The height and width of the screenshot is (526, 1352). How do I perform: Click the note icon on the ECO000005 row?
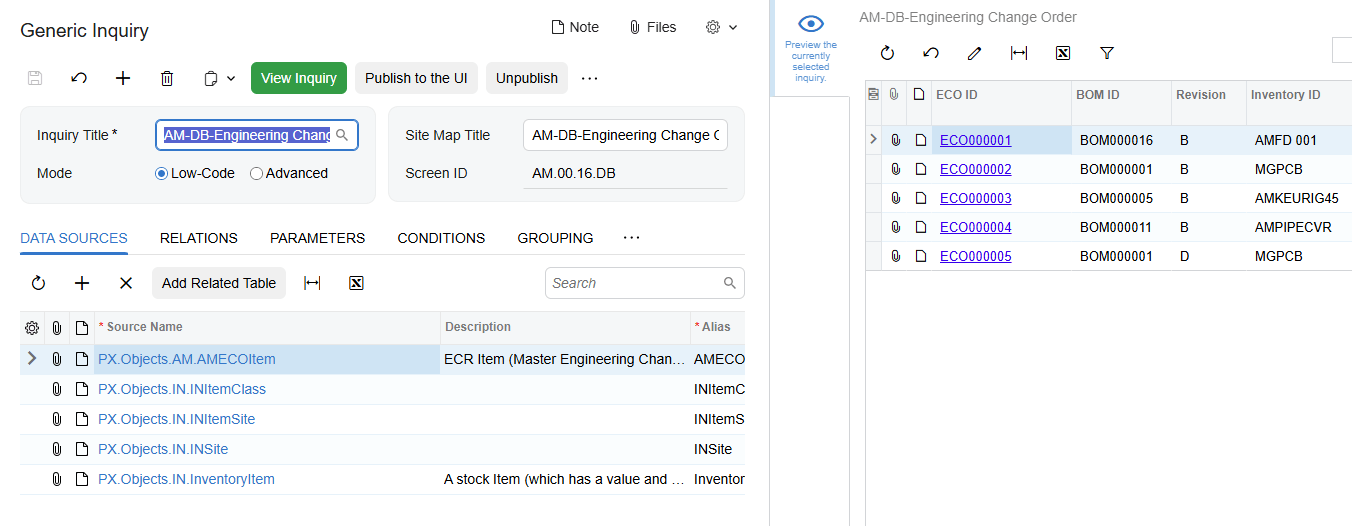pos(920,256)
